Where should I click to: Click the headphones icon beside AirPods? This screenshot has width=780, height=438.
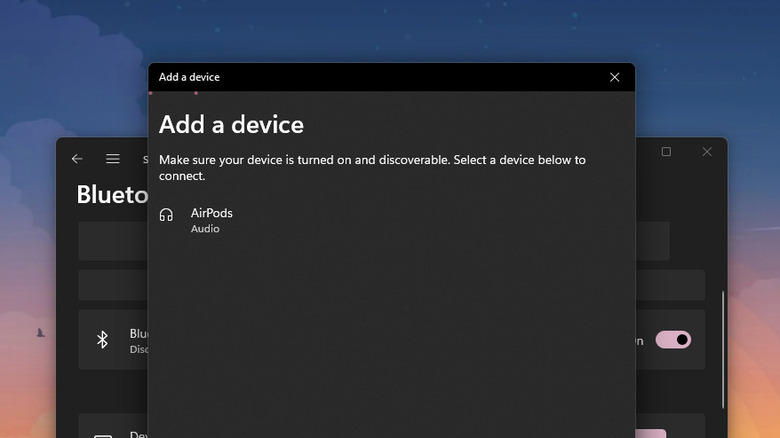pyautogui.click(x=167, y=215)
